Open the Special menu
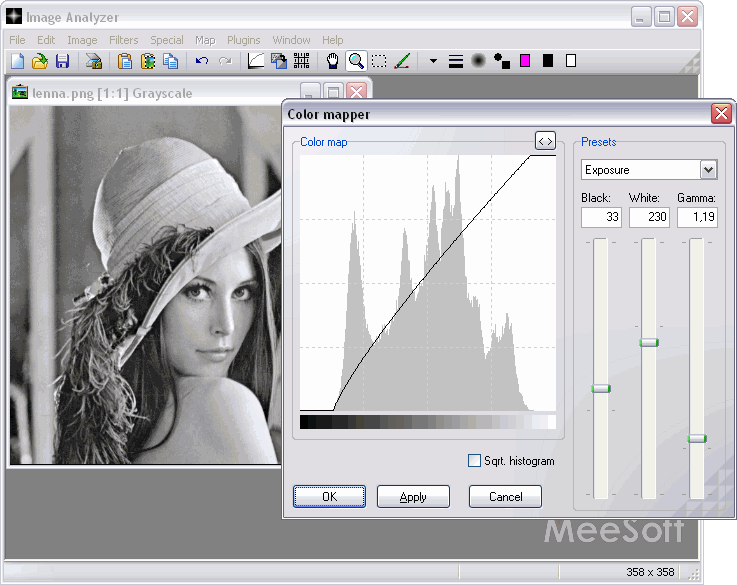Viewport: 737px width, 585px height. [167, 40]
